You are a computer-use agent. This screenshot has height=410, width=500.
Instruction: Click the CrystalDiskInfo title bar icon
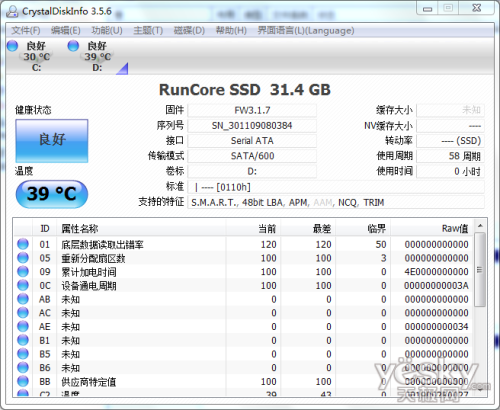(12, 11)
